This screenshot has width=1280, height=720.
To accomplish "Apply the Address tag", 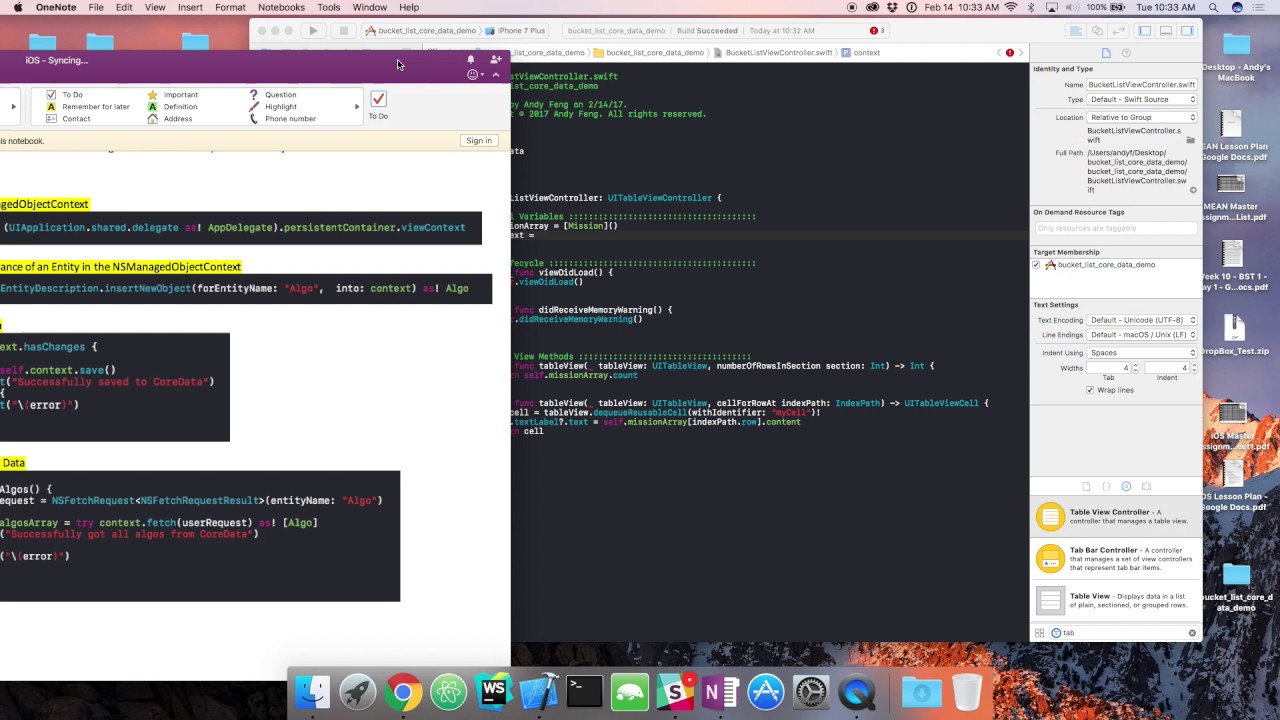I will click(x=170, y=119).
